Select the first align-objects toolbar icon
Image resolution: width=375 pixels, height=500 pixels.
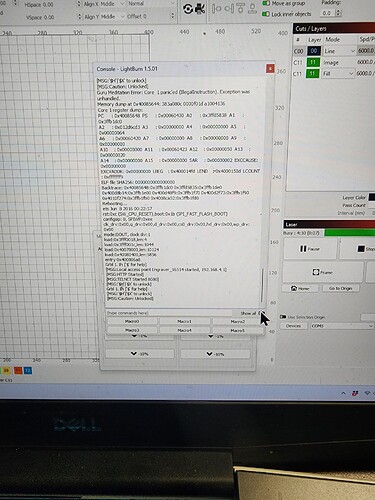tap(217, 9)
